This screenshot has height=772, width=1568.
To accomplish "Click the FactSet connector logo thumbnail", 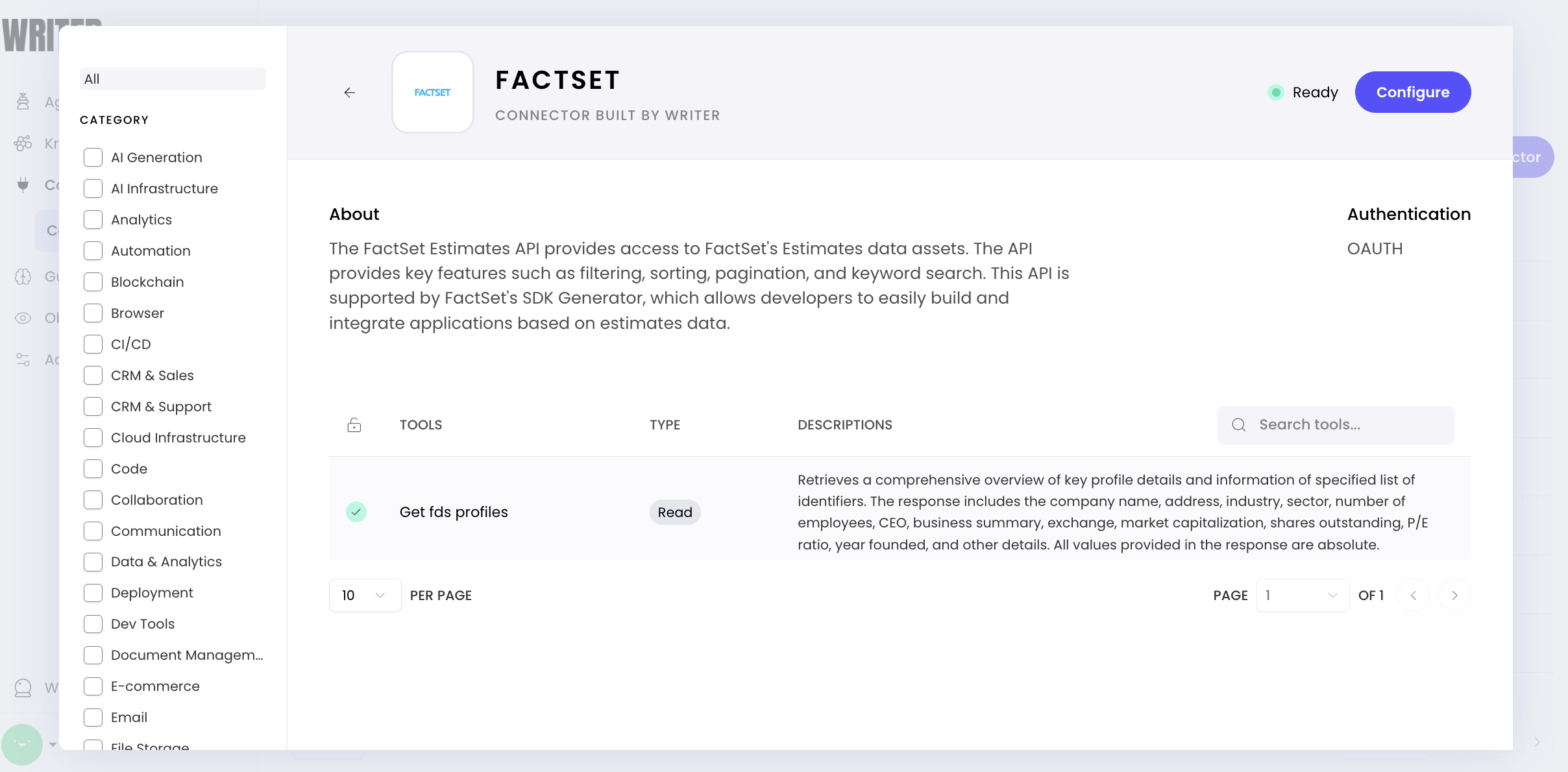I will [433, 93].
